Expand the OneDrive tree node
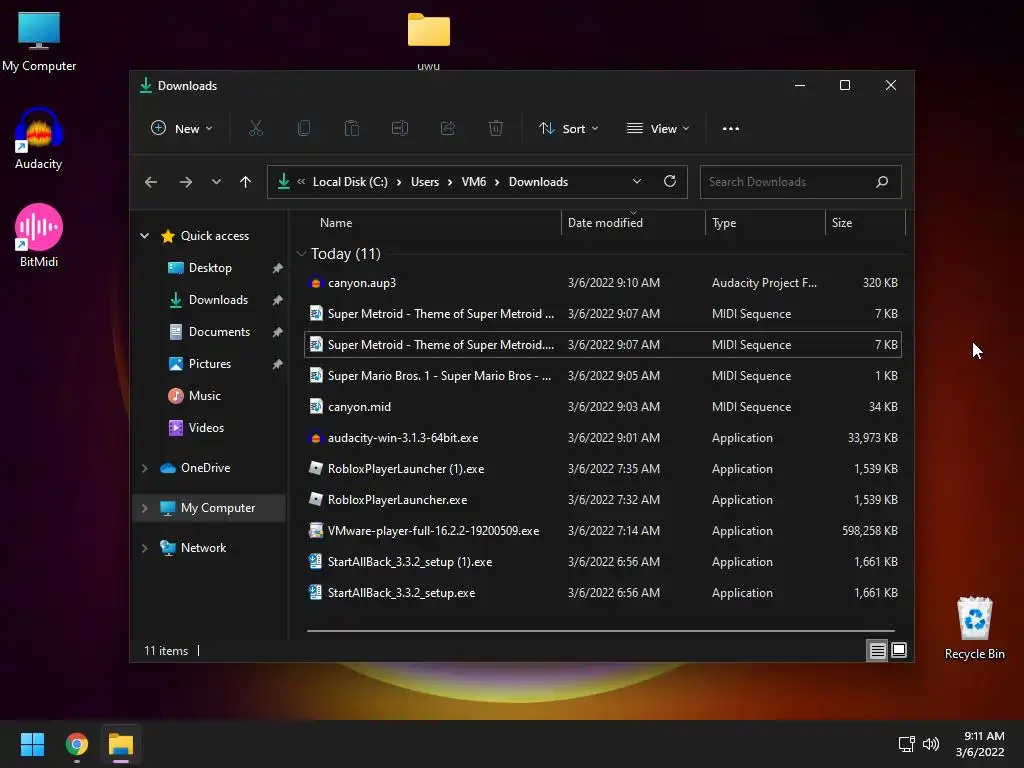1024x768 pixels. (x=144, y=468)
